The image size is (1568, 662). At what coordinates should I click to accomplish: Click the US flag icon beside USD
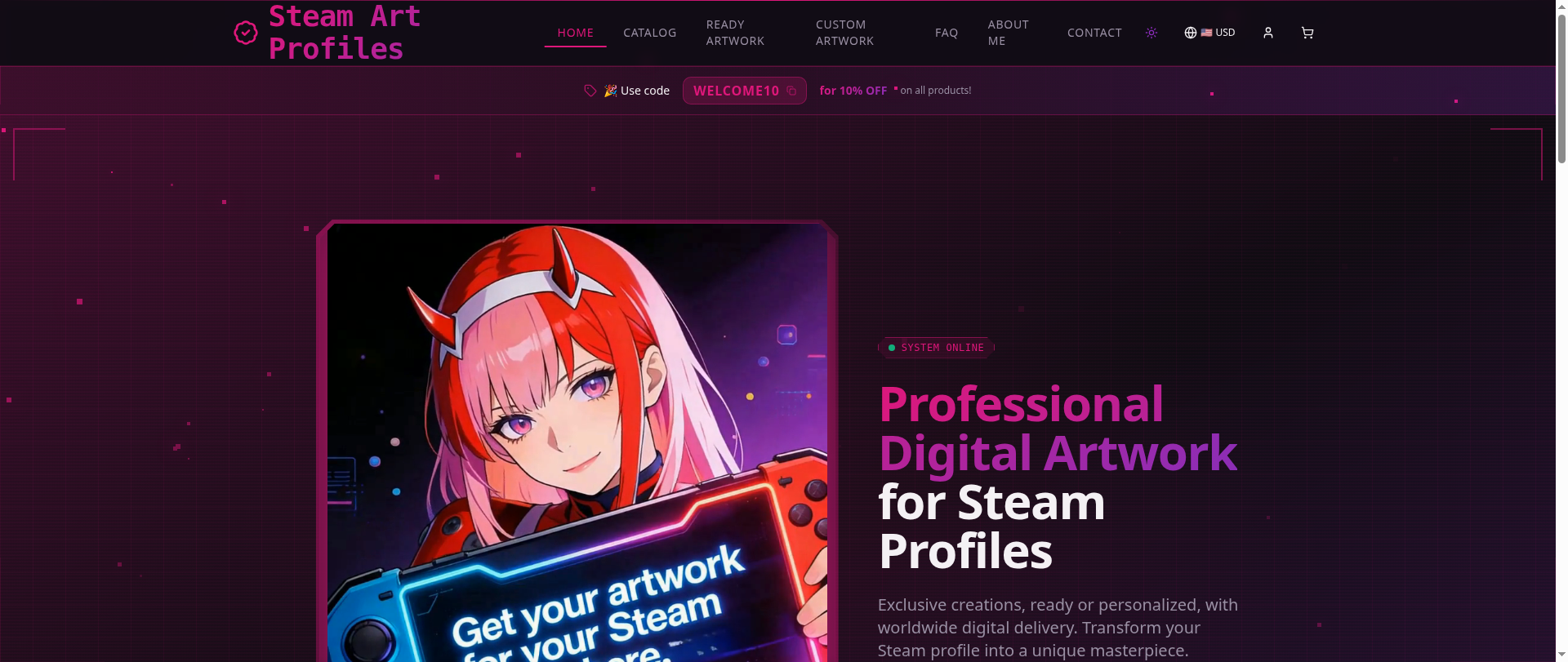(1206, 33)
